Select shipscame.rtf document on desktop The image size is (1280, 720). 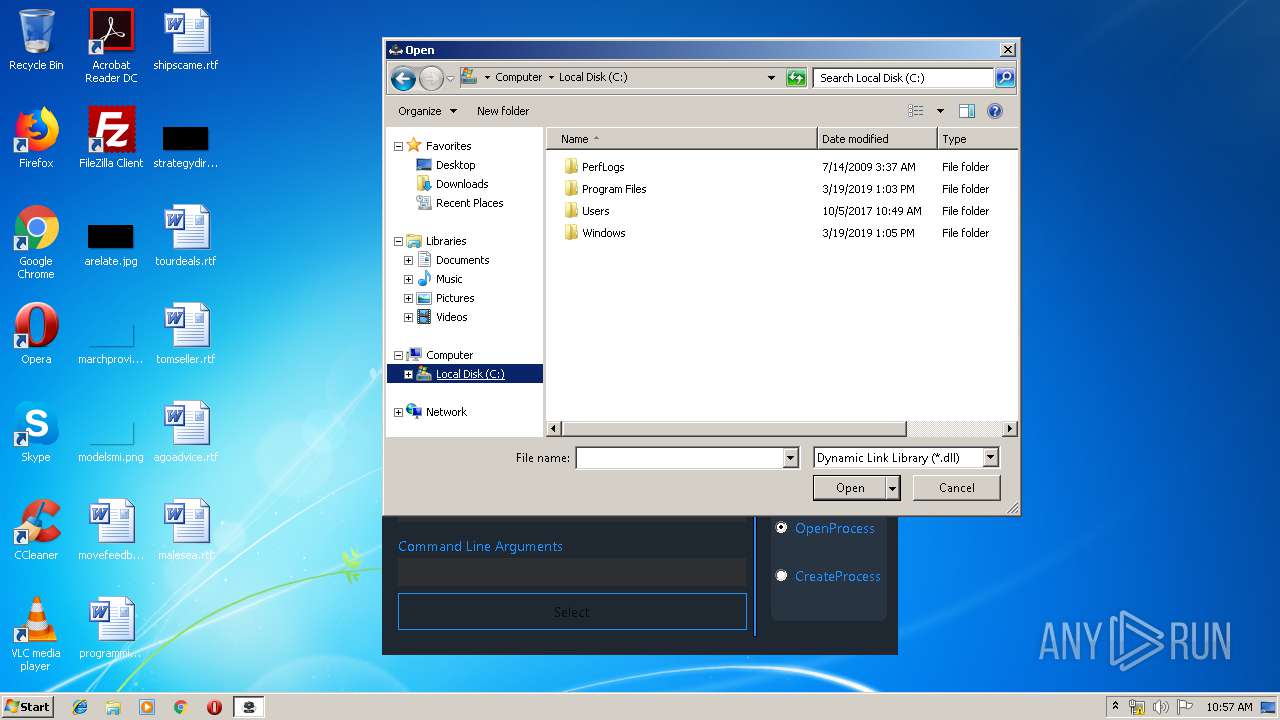[x=186, y=40]
